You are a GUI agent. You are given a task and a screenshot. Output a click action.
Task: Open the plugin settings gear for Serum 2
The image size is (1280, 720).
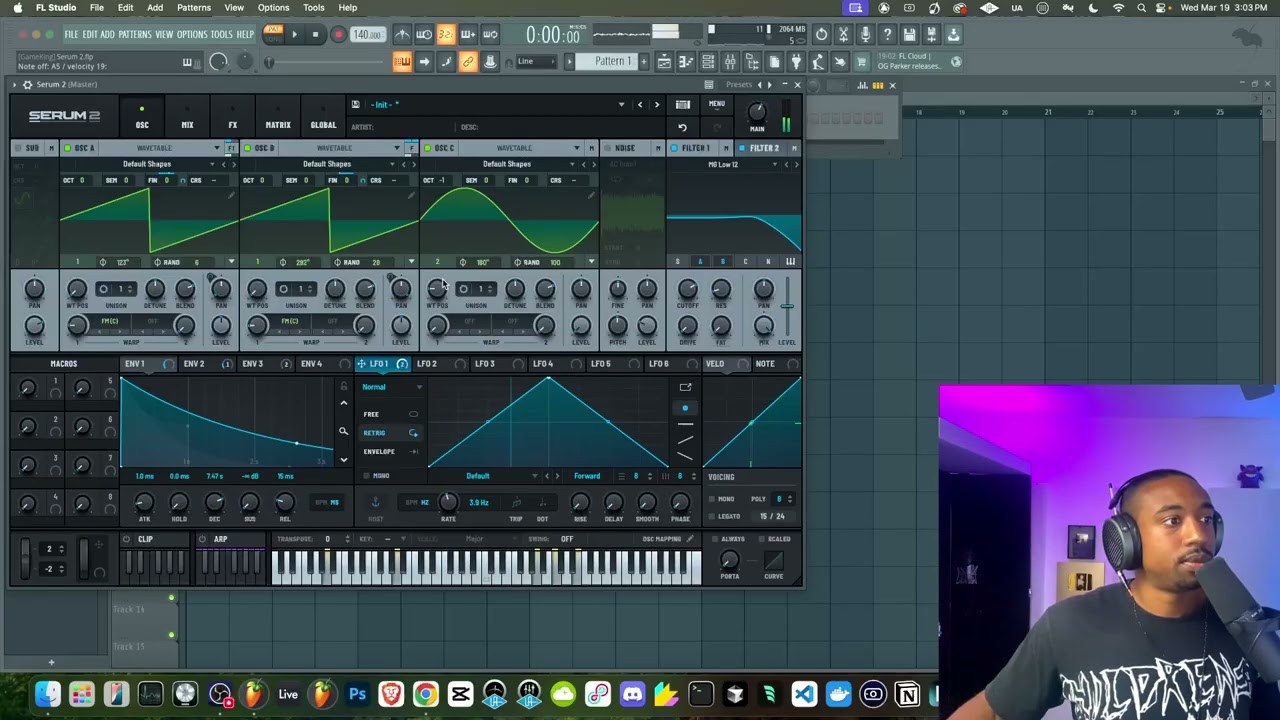28,85
